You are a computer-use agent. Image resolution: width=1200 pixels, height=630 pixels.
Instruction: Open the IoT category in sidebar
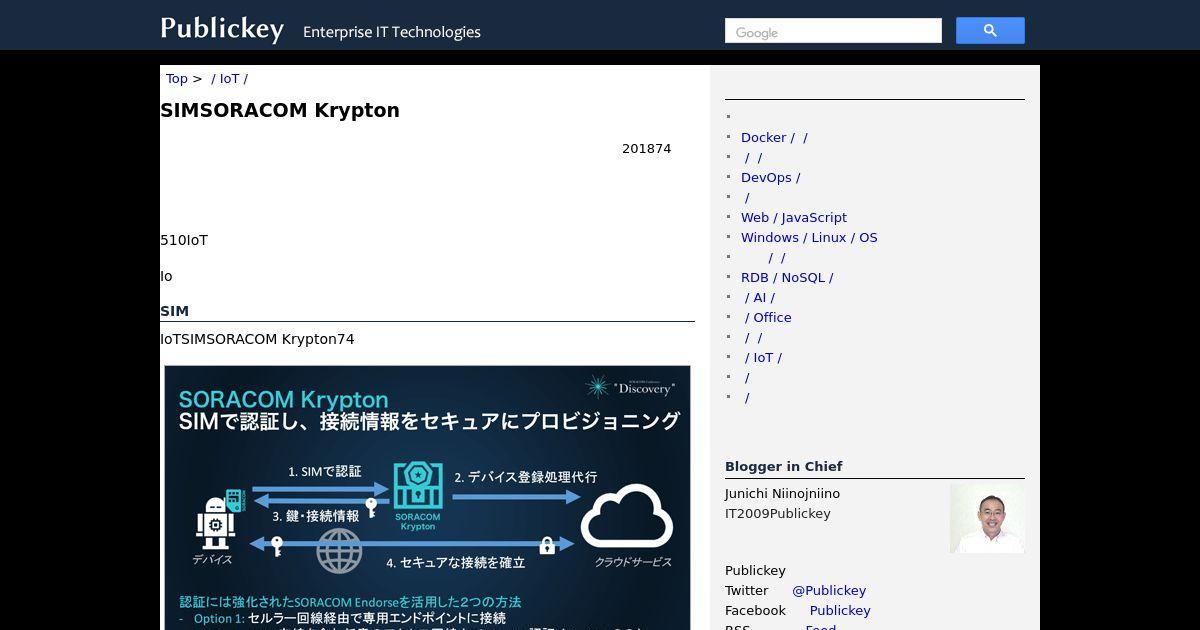tap(763, 357)
